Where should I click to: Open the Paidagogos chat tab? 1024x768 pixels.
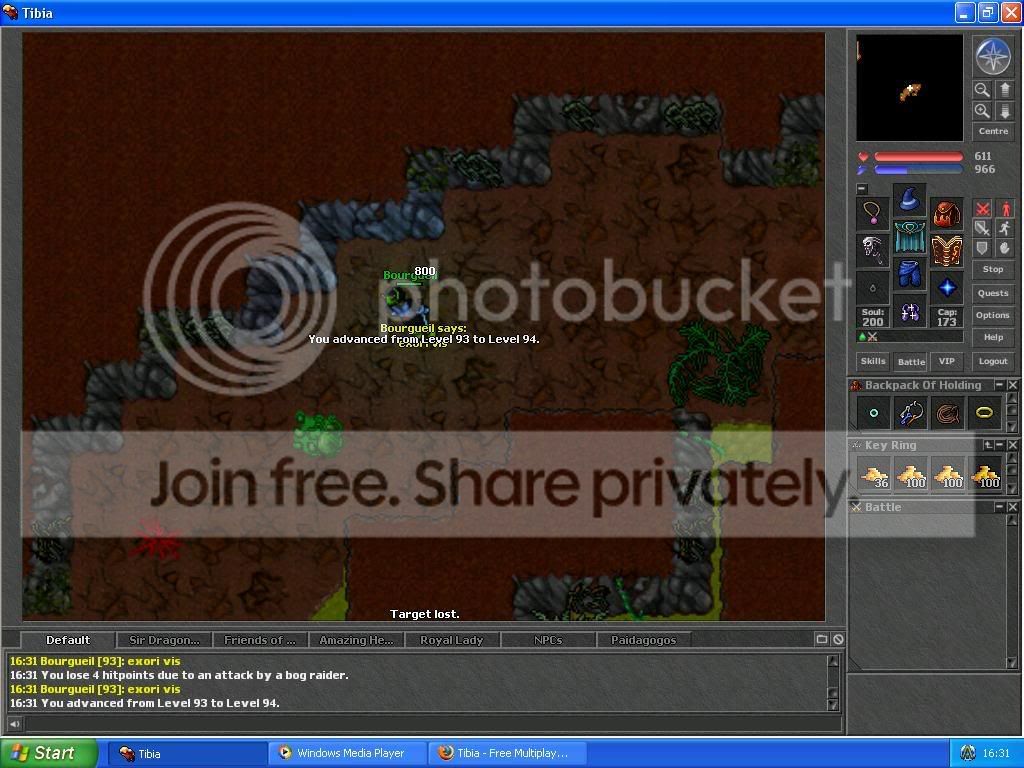[644, 640]
